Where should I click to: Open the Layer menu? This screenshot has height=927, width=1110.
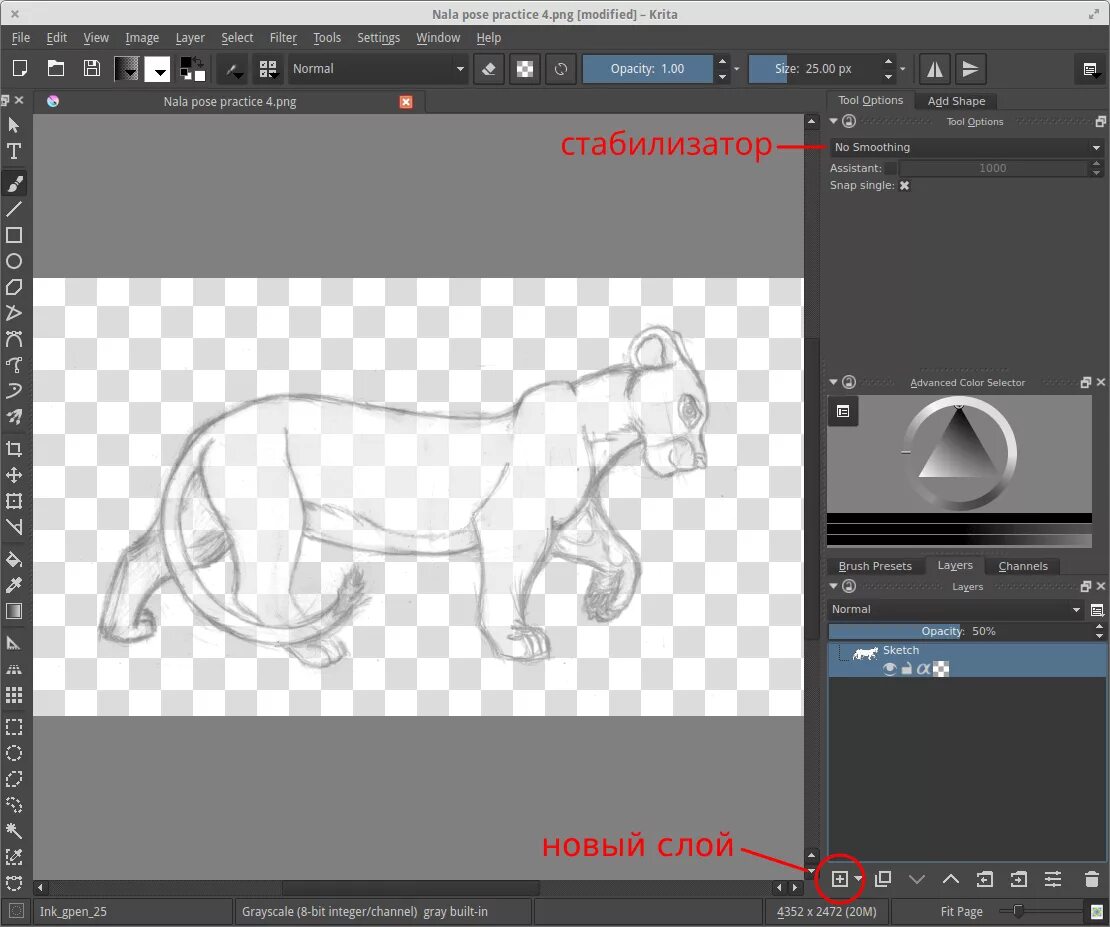click(190, 38)
